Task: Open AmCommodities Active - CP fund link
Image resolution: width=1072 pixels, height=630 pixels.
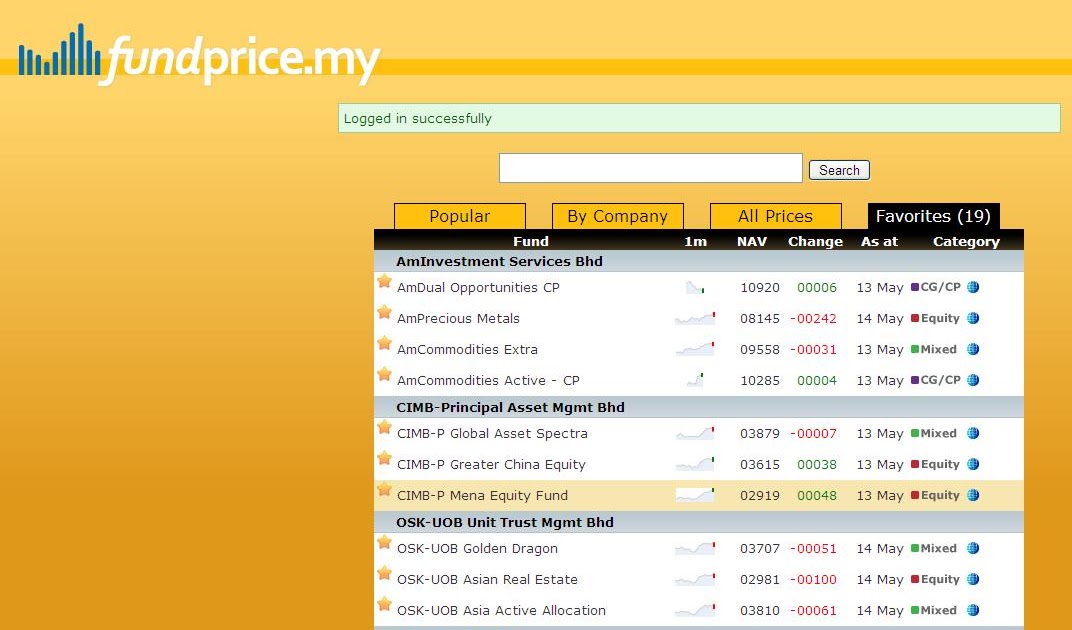Action: click(488, 380)
